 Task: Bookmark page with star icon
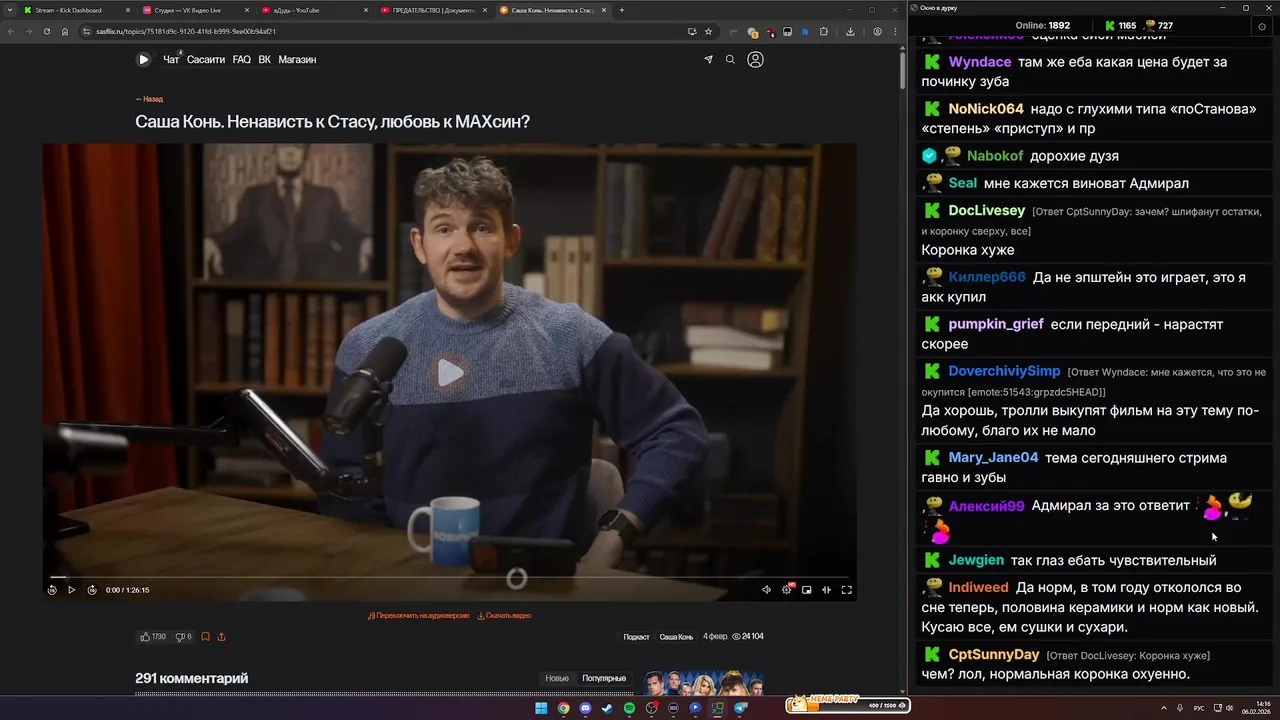[708, 31]
